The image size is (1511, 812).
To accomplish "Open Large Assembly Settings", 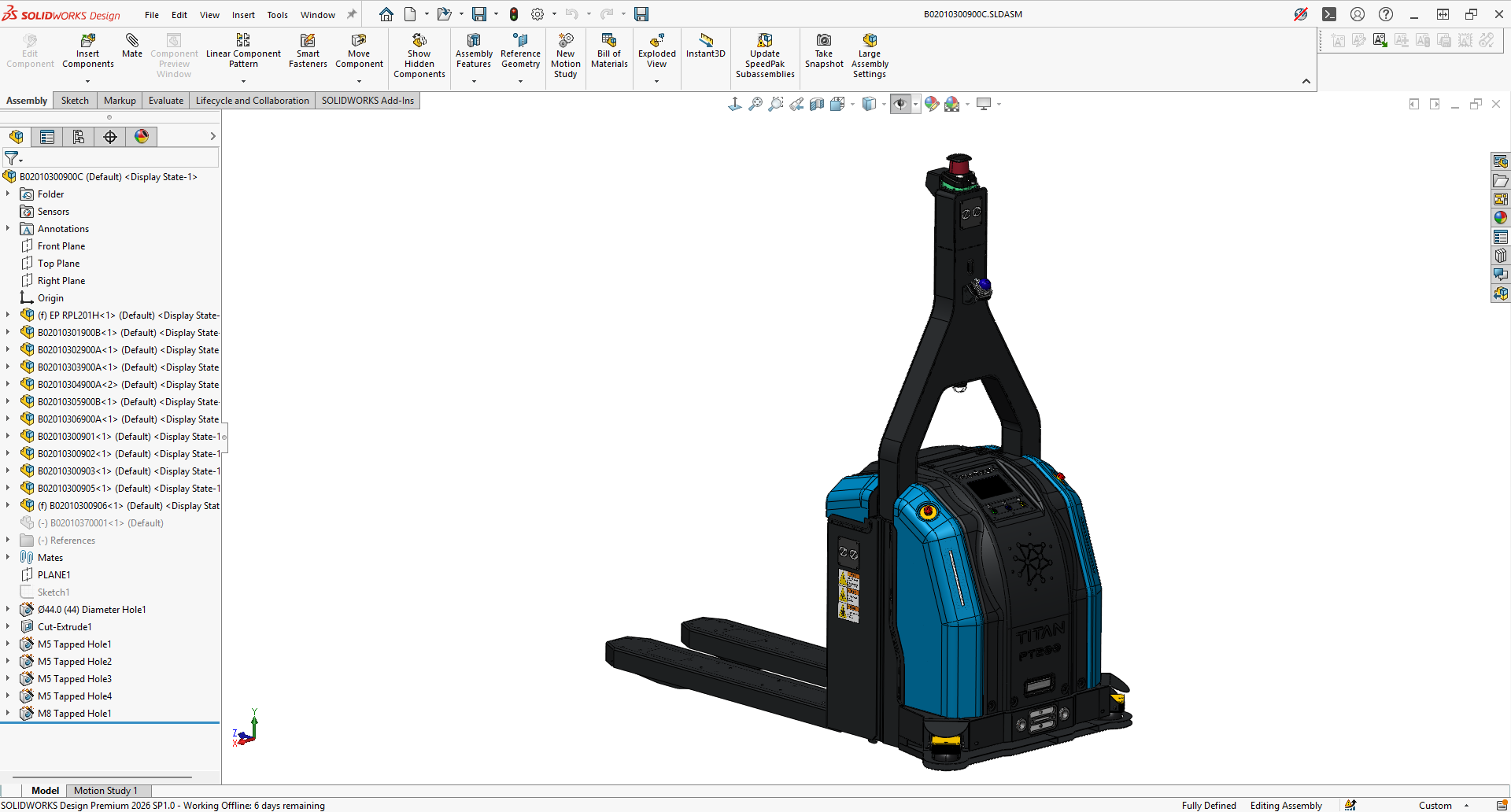I will (870, 41).
